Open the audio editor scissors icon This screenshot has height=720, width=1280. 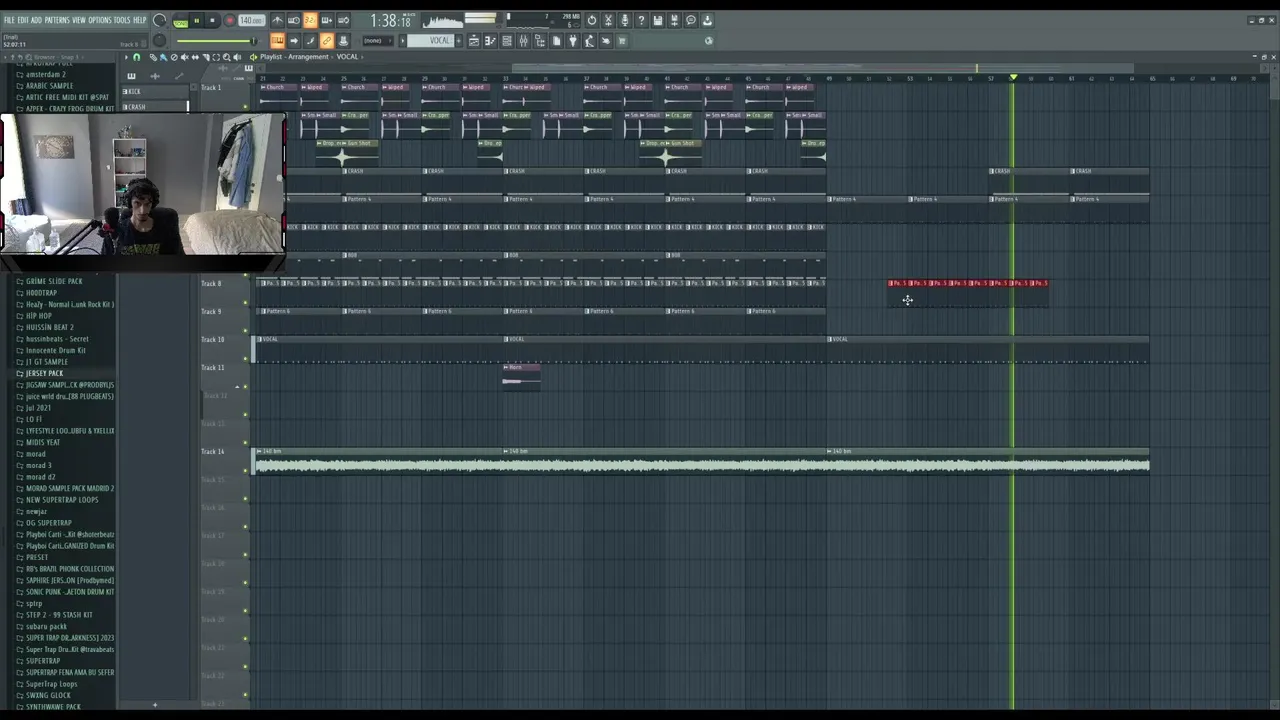click(x=608, y=21)
